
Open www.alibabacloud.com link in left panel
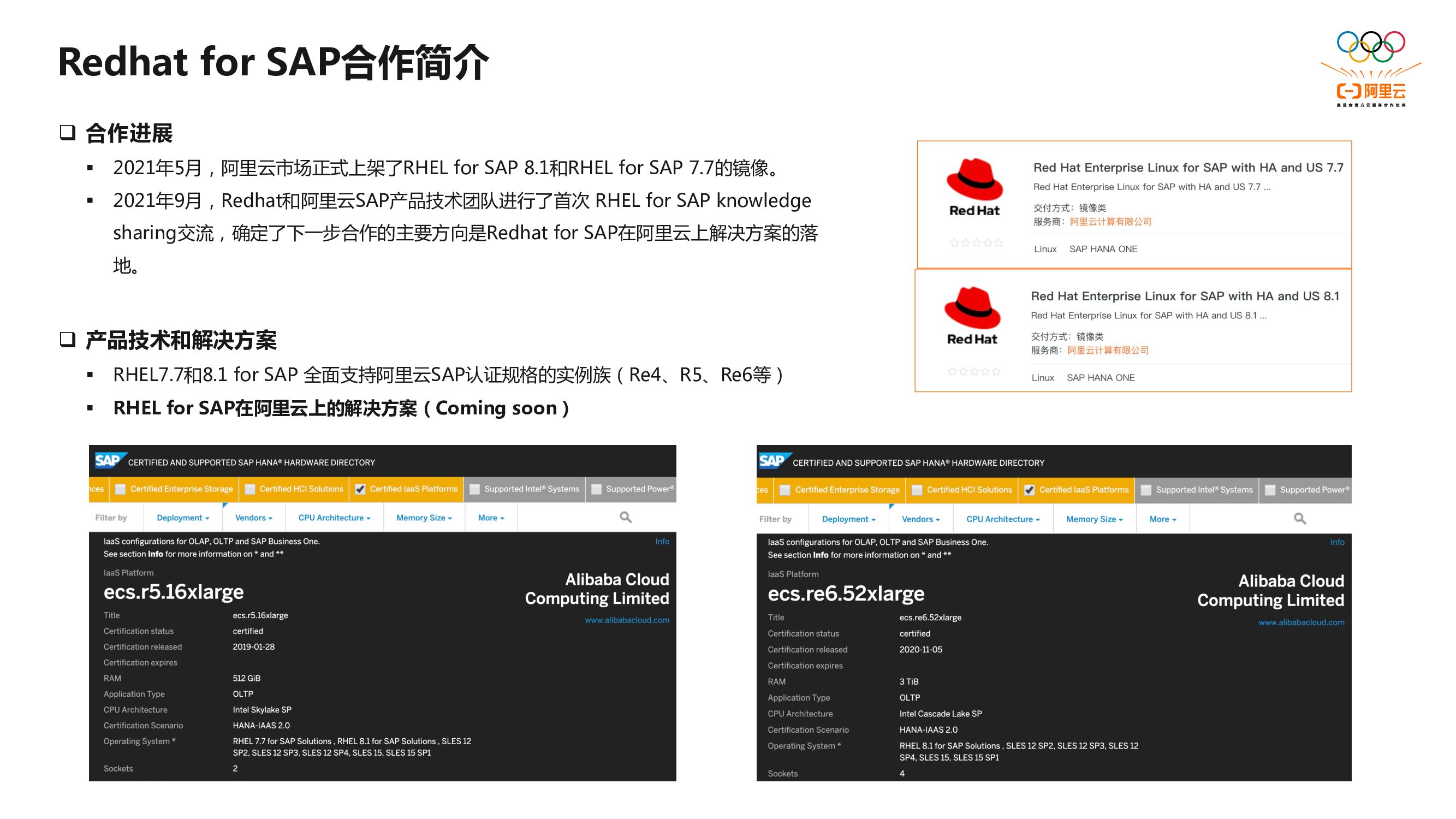626,620
